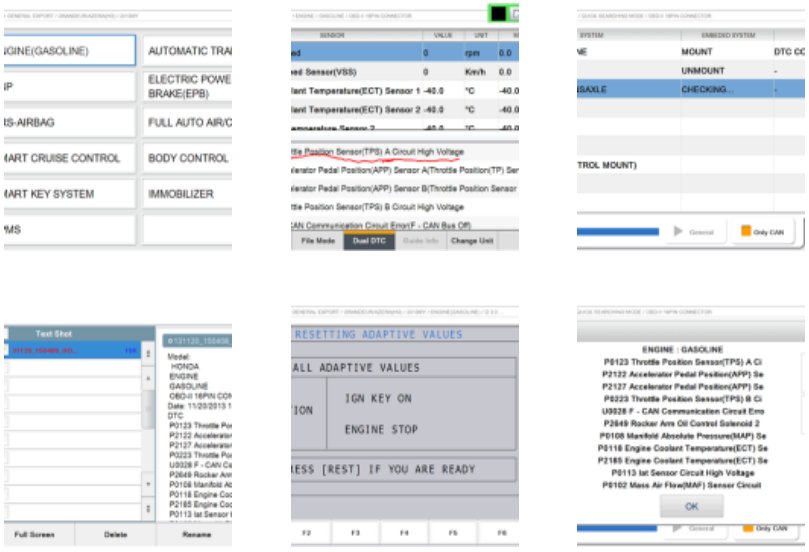This screenshot has height=552, width=809.
Task: Click the black square icon in green frame
Action: click(498, 14)
